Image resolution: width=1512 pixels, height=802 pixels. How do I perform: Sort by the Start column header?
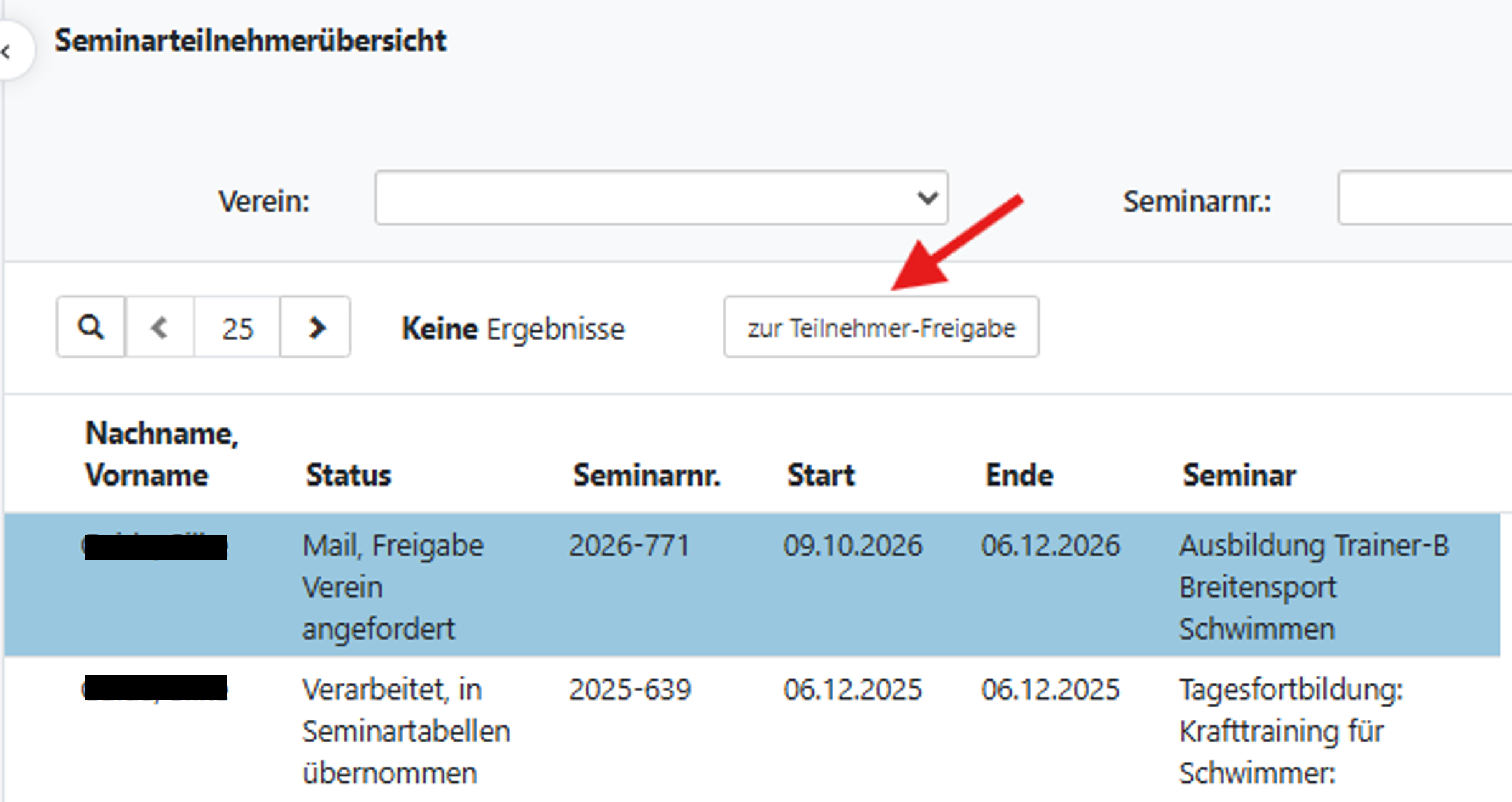pyautogui.click(x=821, y=475)
